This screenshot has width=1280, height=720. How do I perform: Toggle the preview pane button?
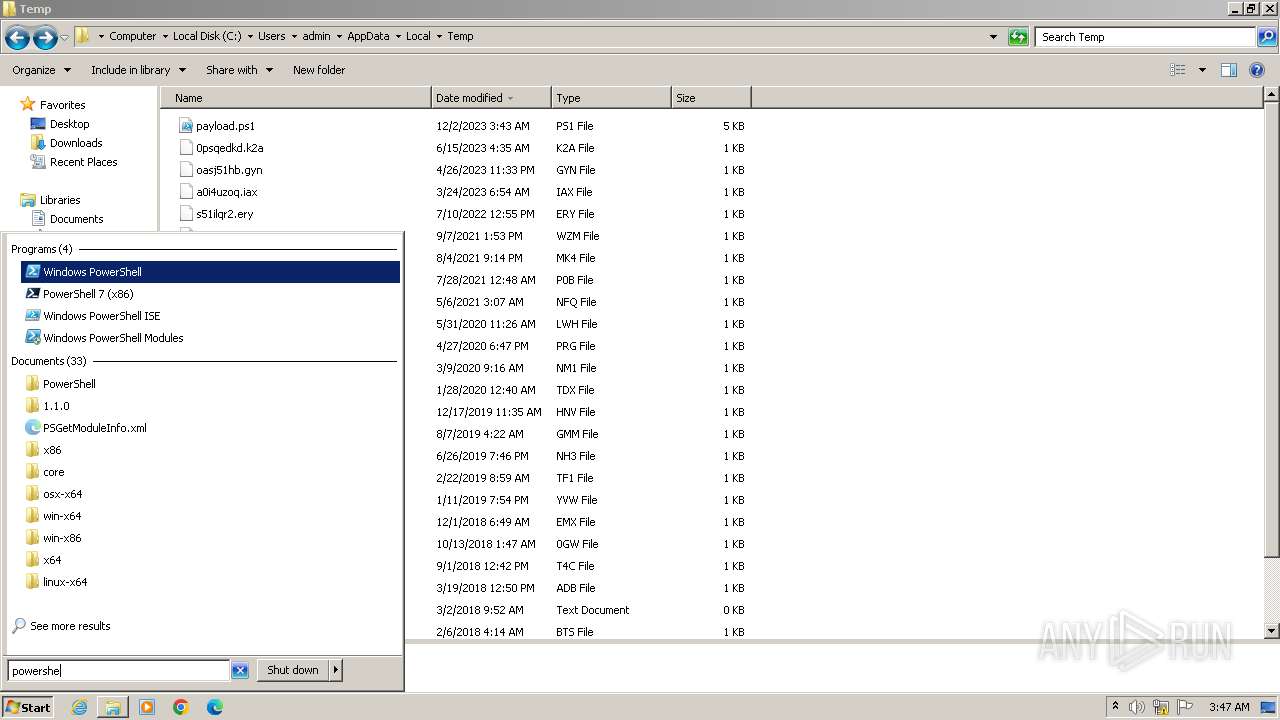pyautogui.click(x=1229, y=70)
